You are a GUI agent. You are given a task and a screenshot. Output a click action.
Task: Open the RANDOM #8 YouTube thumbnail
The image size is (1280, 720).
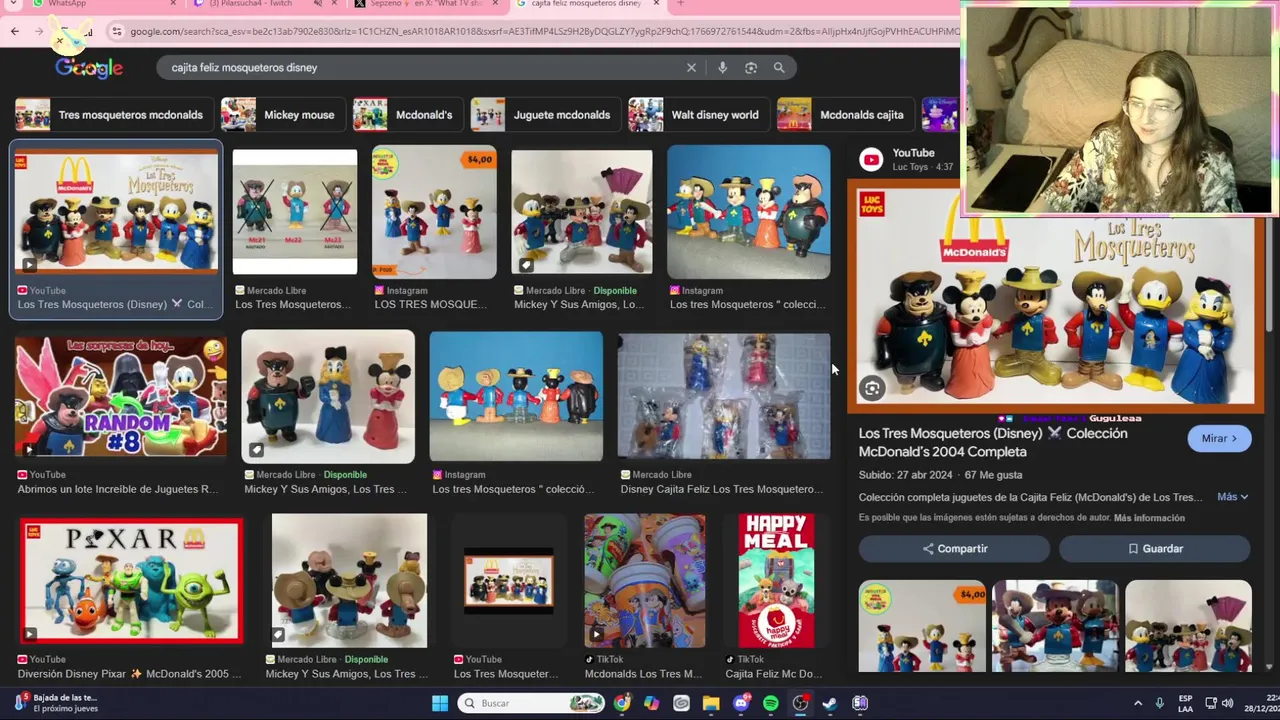pyautogui.click(x=120, y=396)
